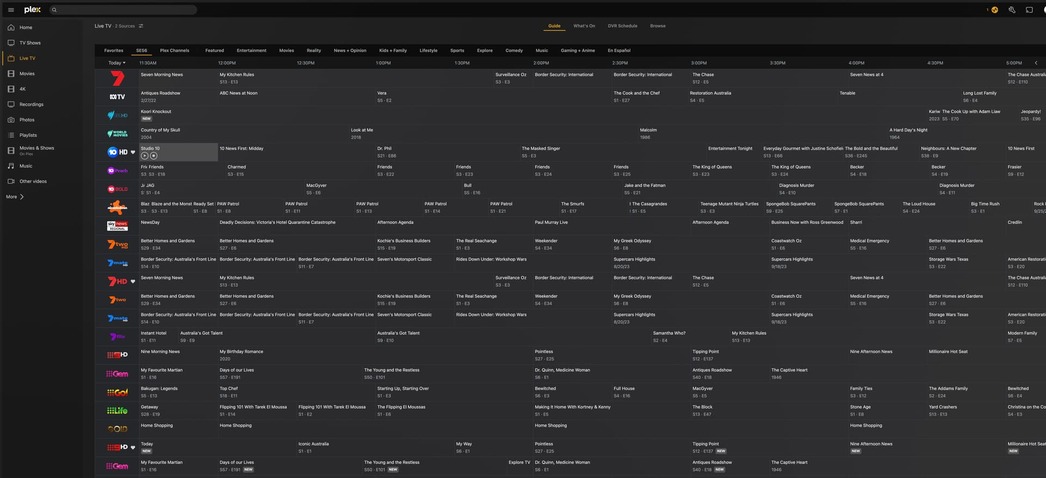Open Movies & Shows on Plex in the sidebar
Viewport: 1046px width, 478px height.
tap(31, 150)
